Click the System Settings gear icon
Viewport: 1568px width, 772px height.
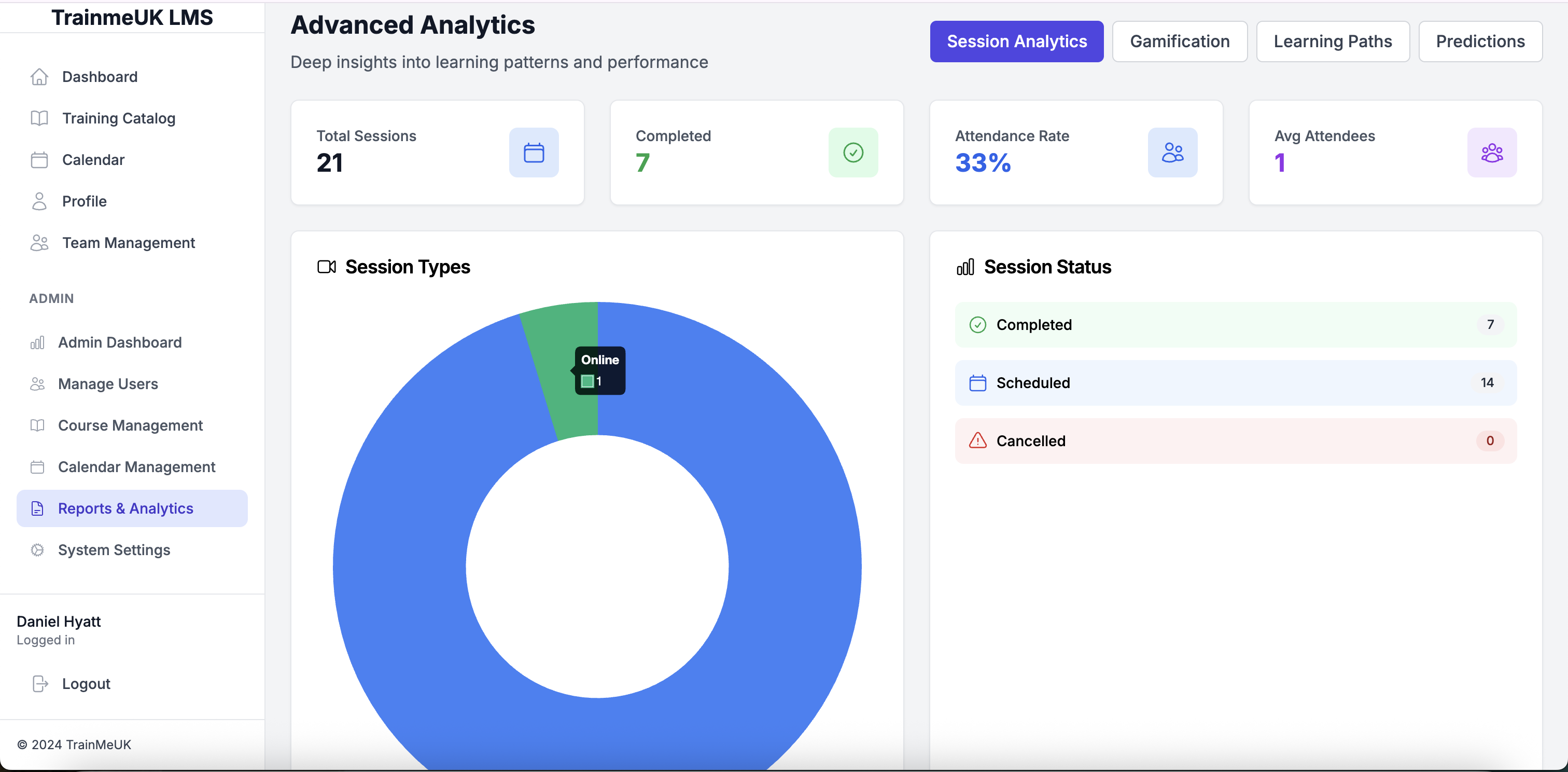(37, 550)
